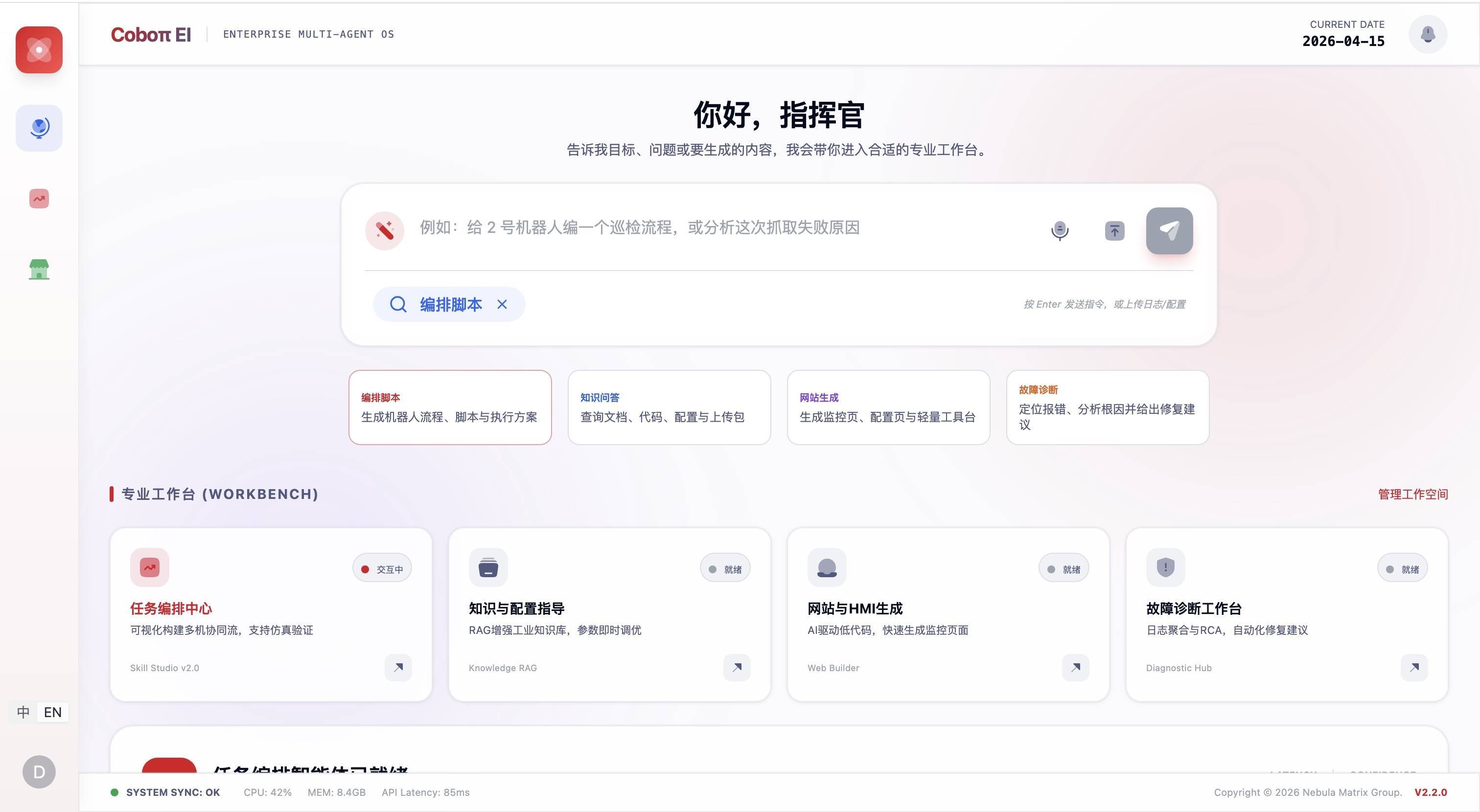The height and width of the screenshot is (812, 1480).
Task: Click the 网站与HMI生成 card icon
Action: tap(827, 567)
